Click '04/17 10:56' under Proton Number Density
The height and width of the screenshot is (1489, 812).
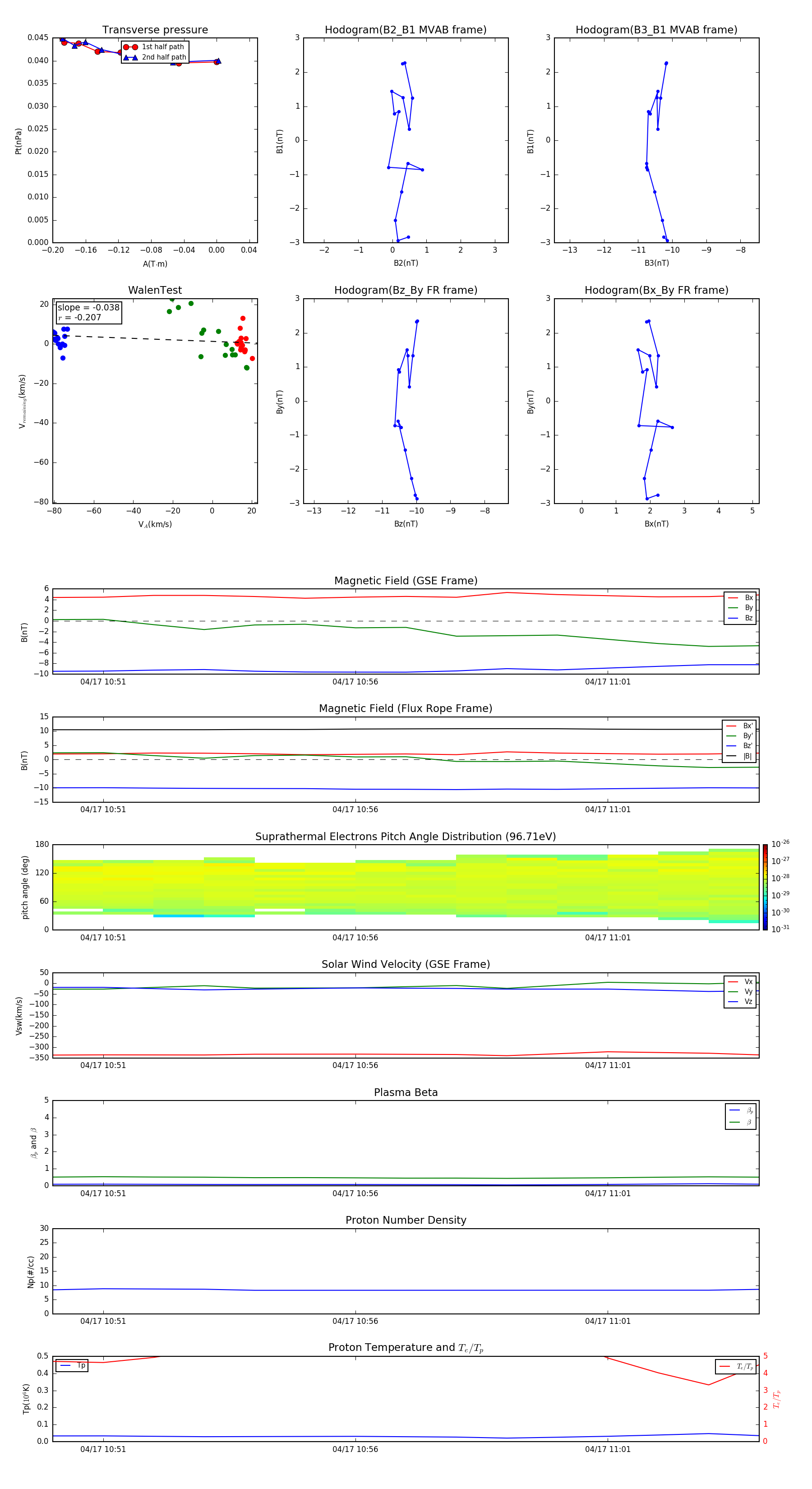[355, 1321]
